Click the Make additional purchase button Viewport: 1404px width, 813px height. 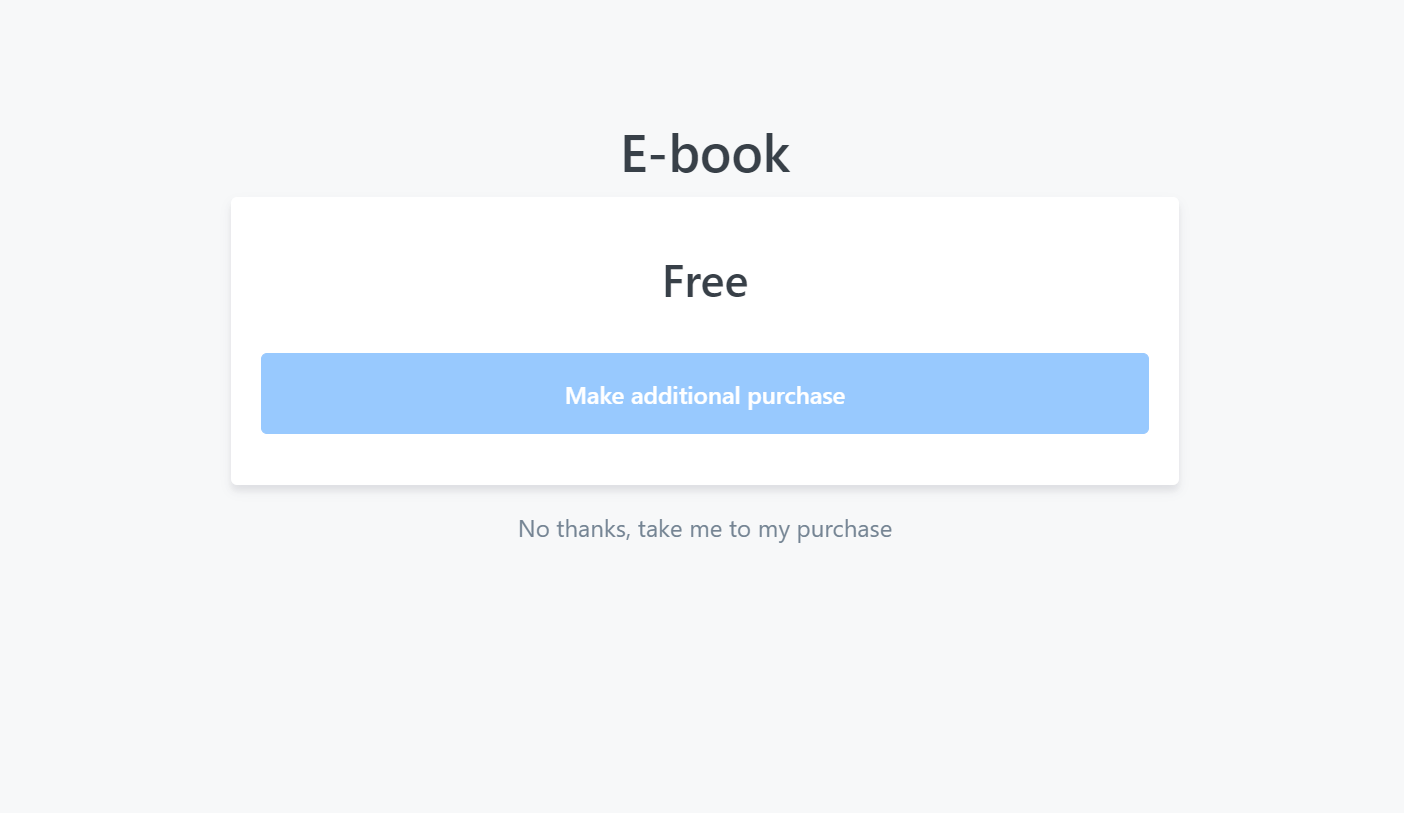point(704,393)
